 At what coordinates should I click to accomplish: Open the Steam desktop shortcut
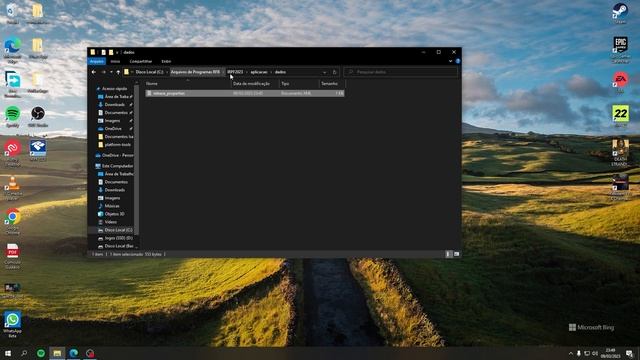click(620, 13)
